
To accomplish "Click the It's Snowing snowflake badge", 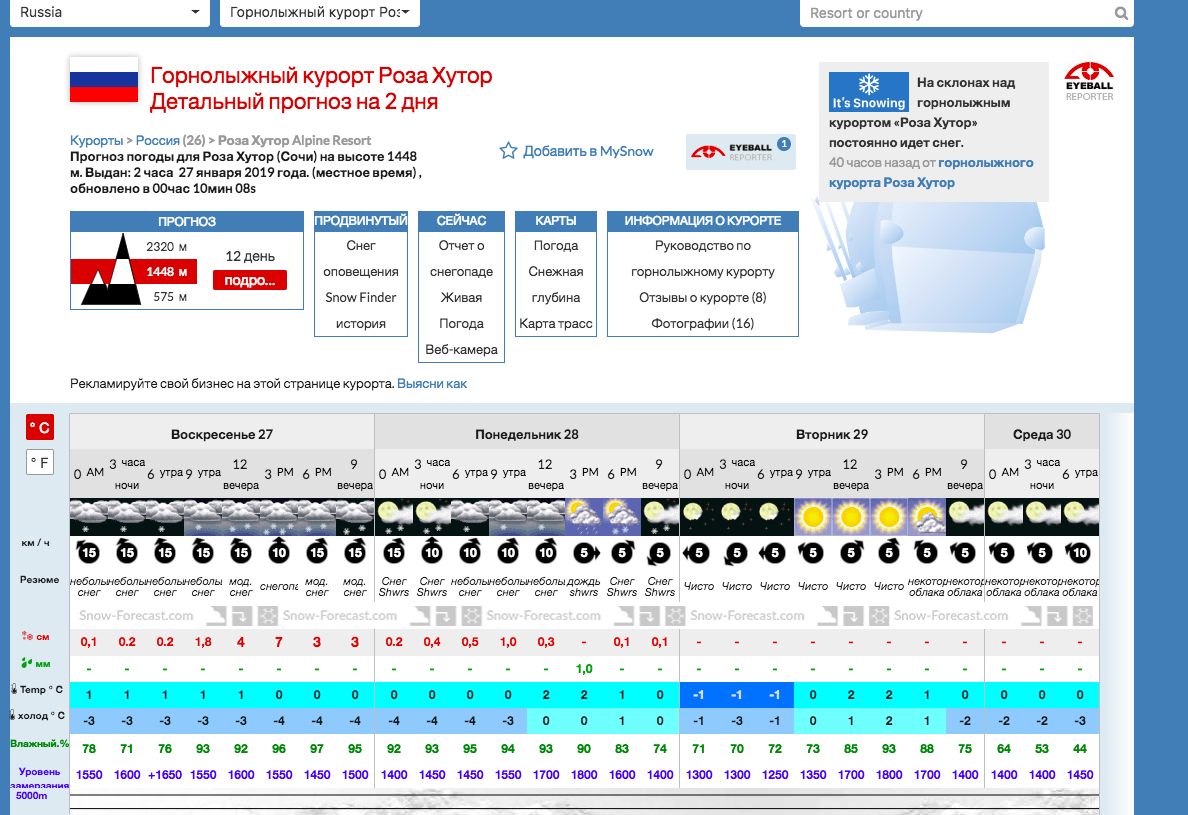I will (868, 92).
